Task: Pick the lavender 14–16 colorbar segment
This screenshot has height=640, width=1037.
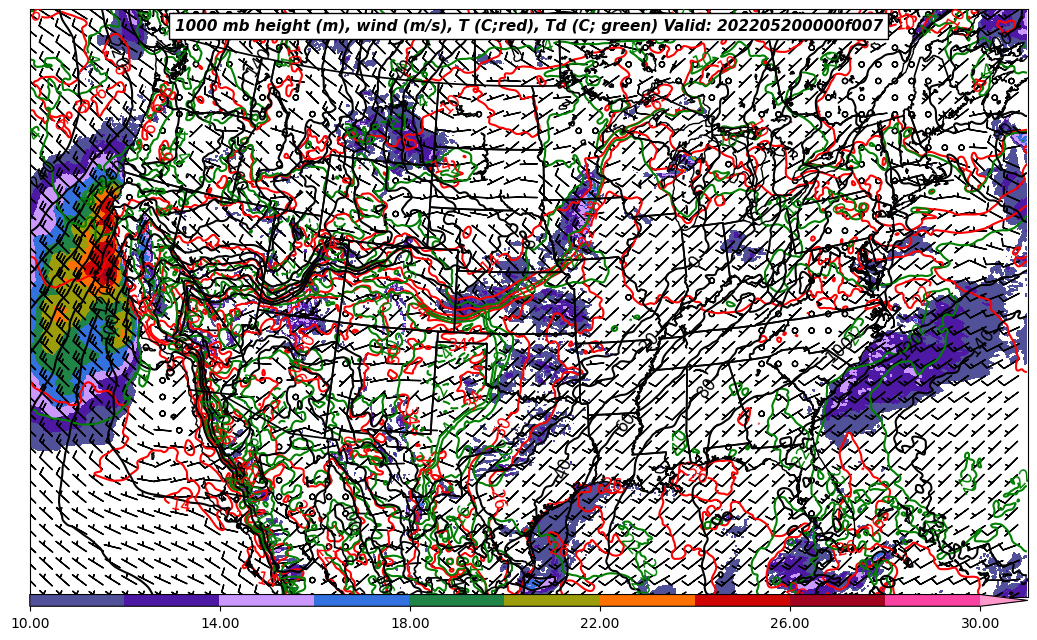Action: click(267, 600)
